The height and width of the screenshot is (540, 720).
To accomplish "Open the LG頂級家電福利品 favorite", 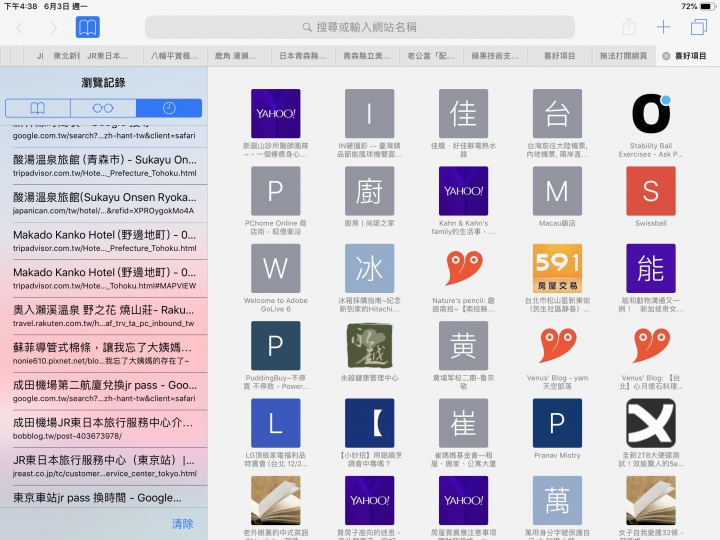I will (276, 423).
